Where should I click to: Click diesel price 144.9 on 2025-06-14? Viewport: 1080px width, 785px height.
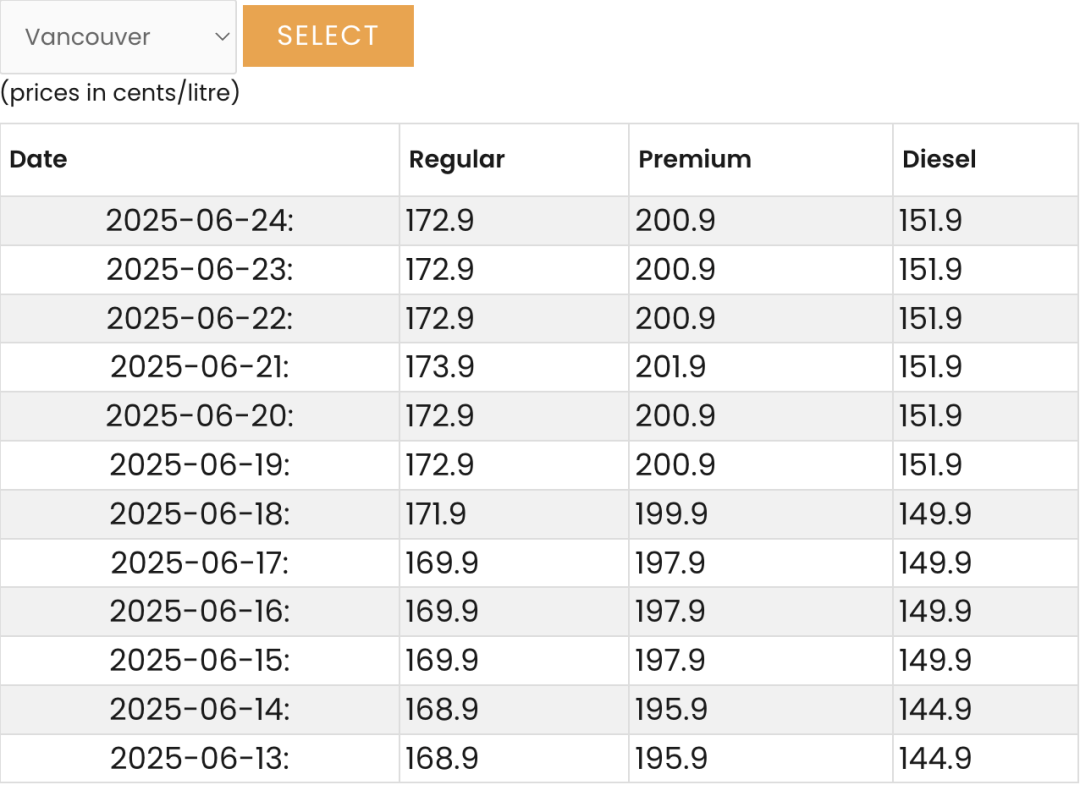[935, 710]
